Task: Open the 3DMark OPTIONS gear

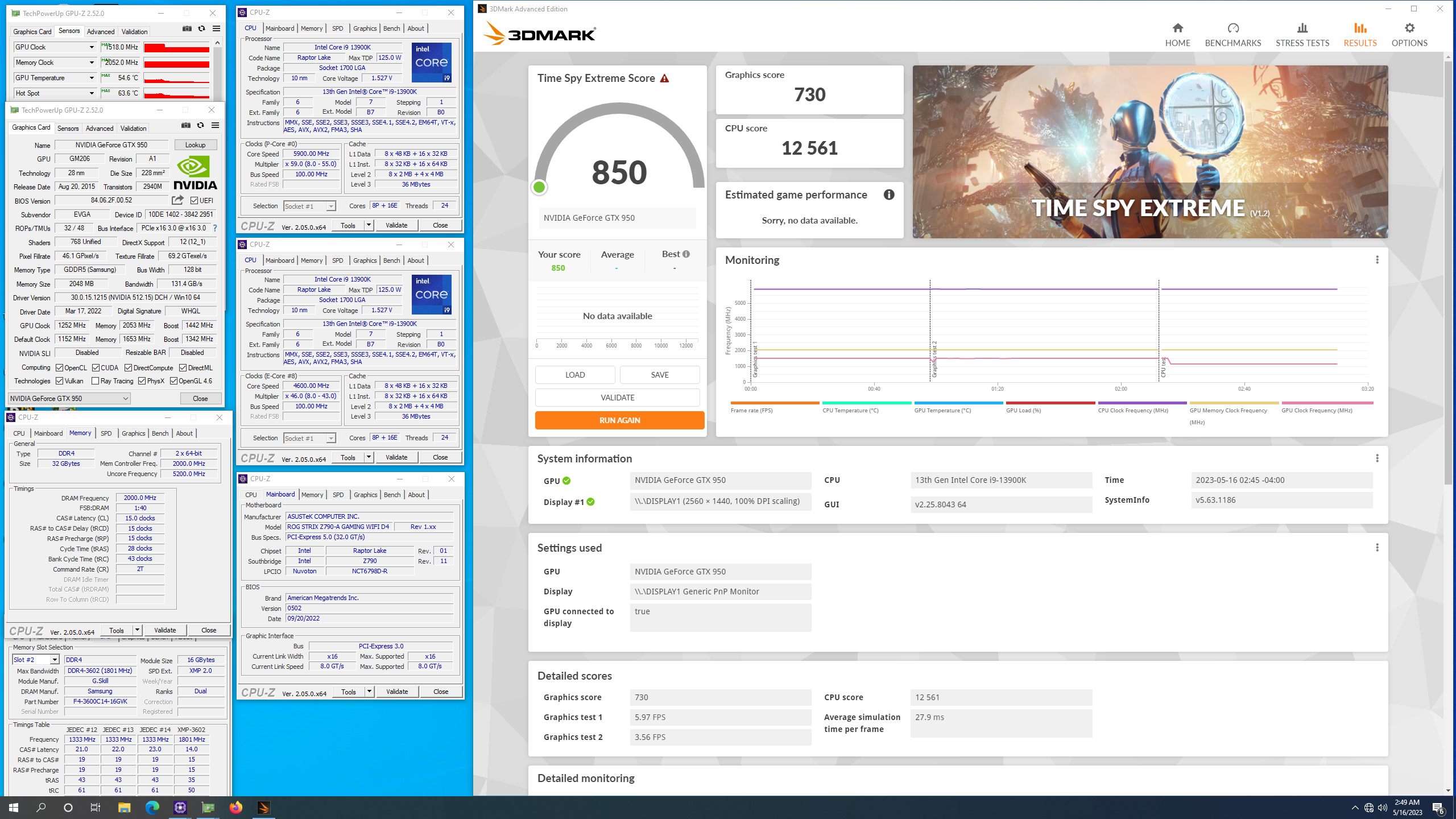Action: coord(1409,35)
